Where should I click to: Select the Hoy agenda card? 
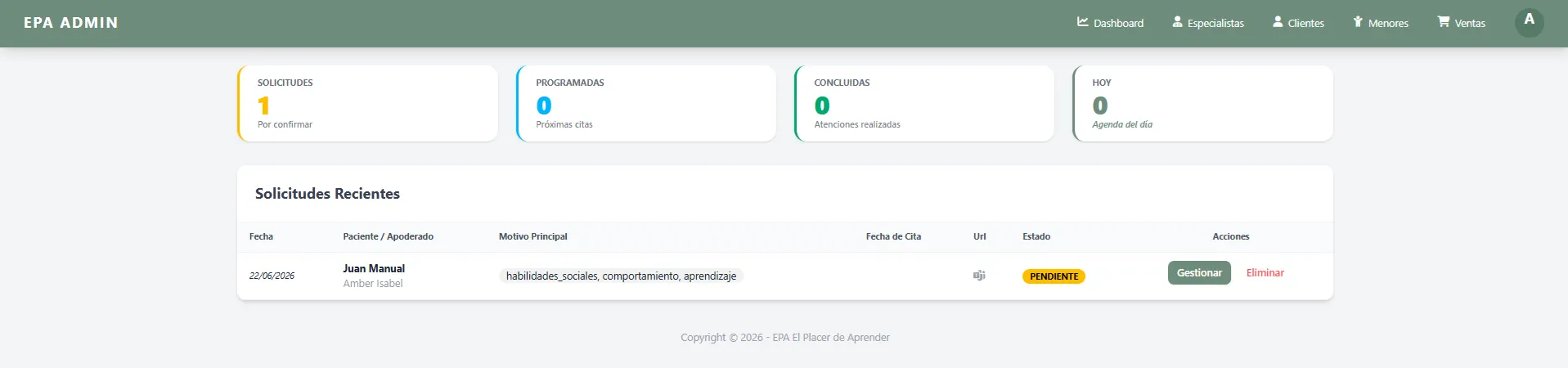1202,104
